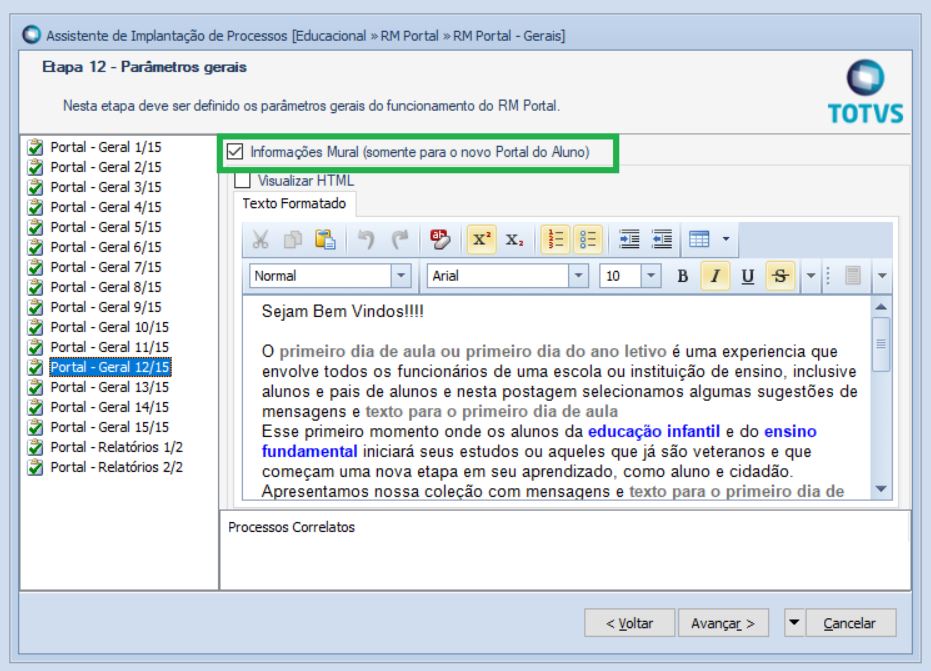Go to Portal - Geral 7/15
This screenshot has height=671, width=931.
tap(106, 267)
